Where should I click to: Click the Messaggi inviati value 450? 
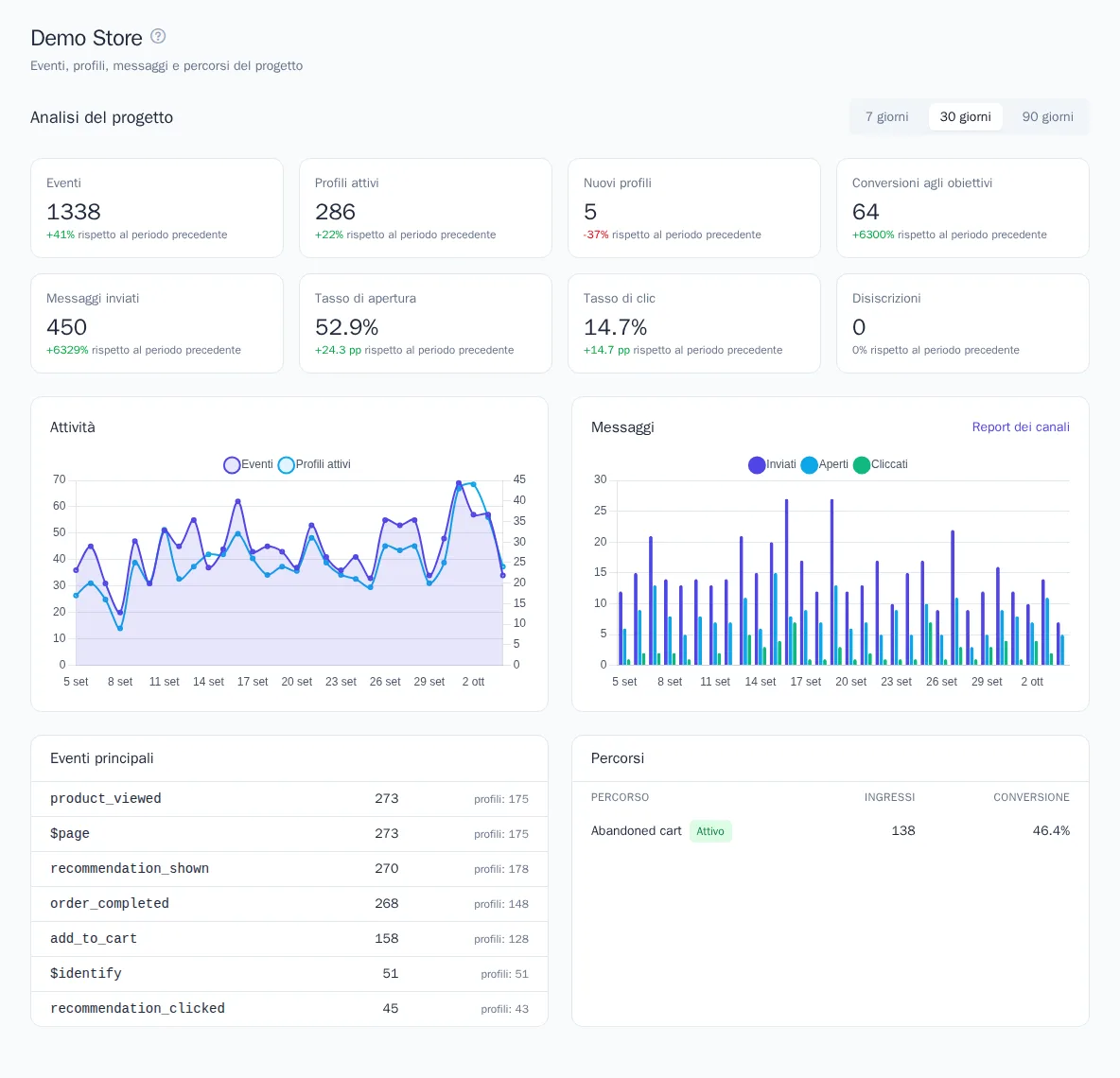(66, 327)
